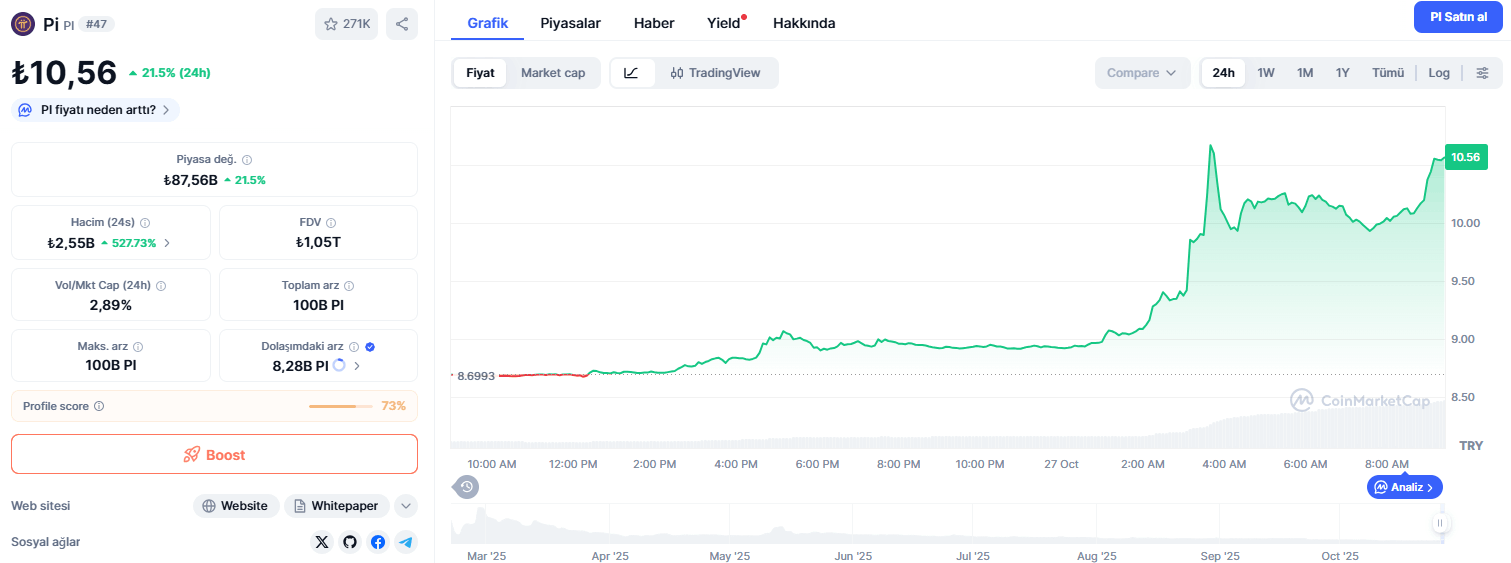Select Tümü time range
This screenshot has height=563, width=1511.
tap(1388, 73)
